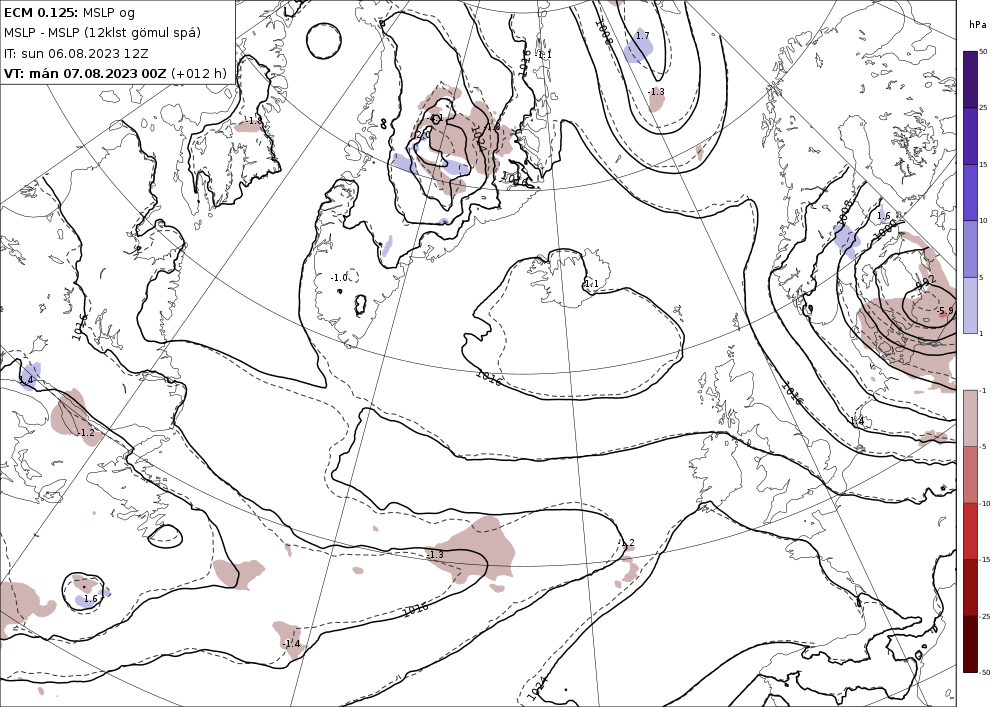
Task: Click the '-5.9' value in the eastern low
Action: (945, 311)
